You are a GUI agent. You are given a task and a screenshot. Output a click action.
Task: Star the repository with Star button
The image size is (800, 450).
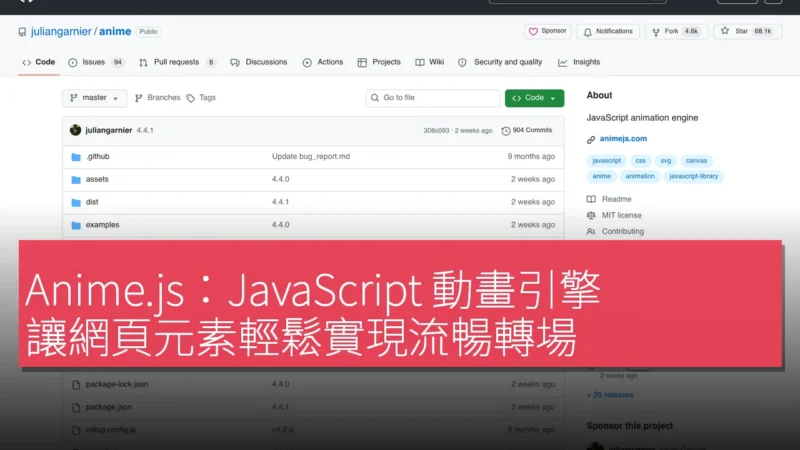click(x=747, y=32)
